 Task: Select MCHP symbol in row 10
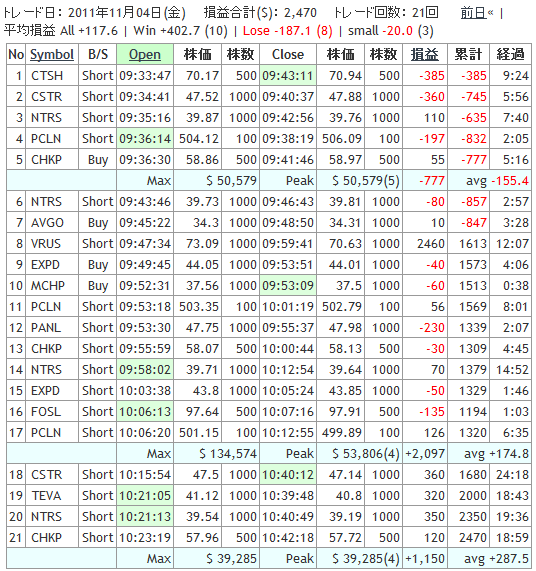[48, 286]
